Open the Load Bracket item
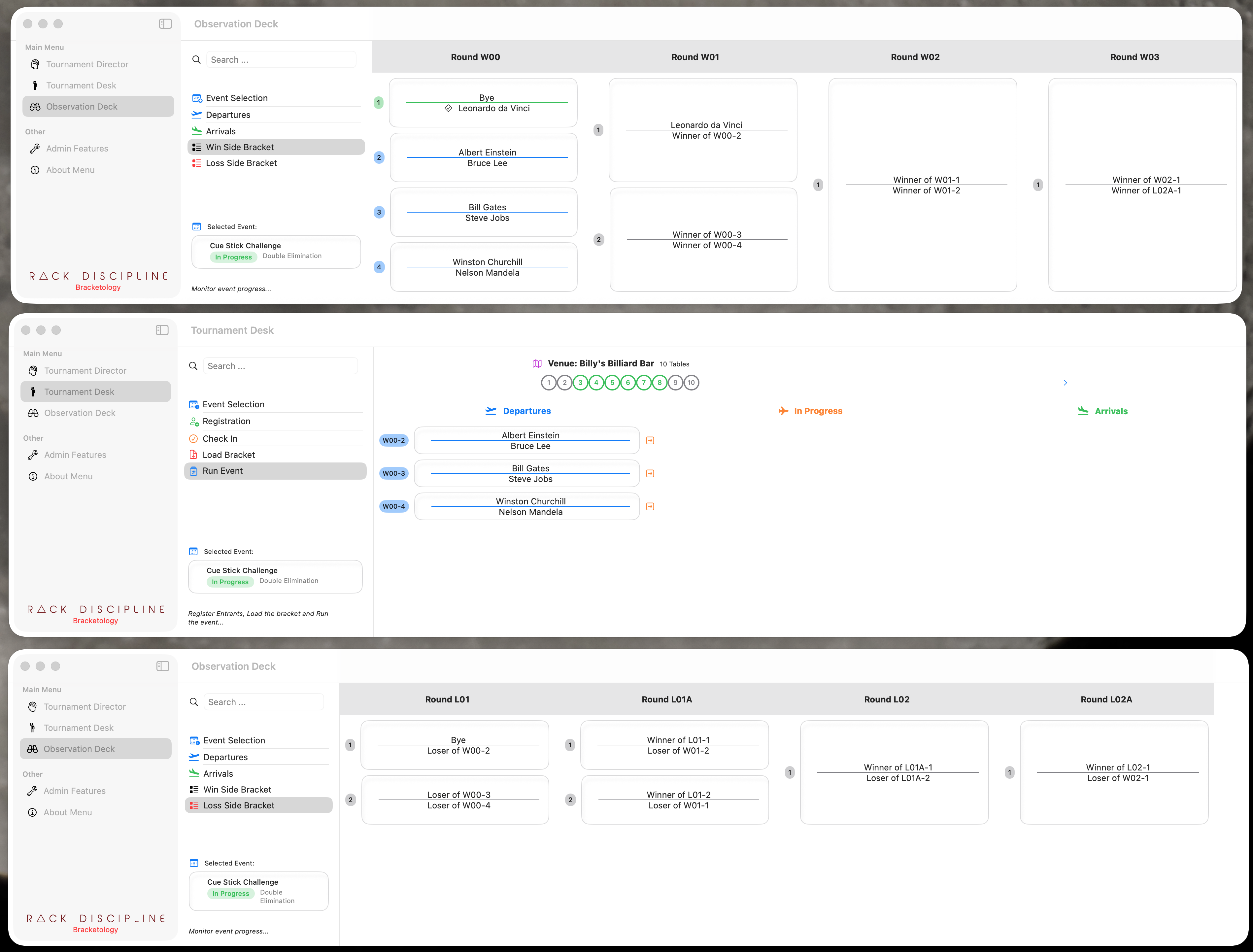The height and width of the screenshot is (952, 1253). (x=229, y=455)
